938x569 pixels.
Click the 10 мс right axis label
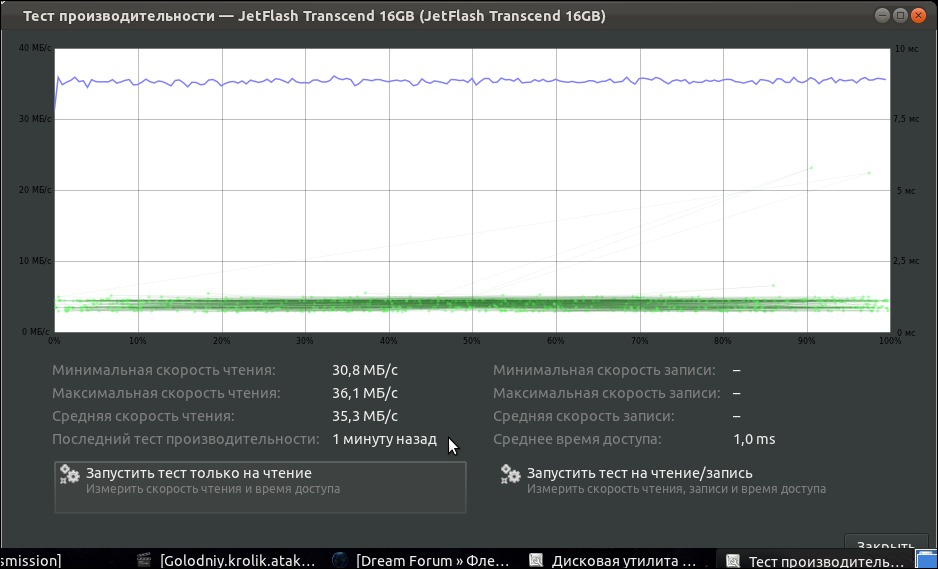tap(906, 48)
